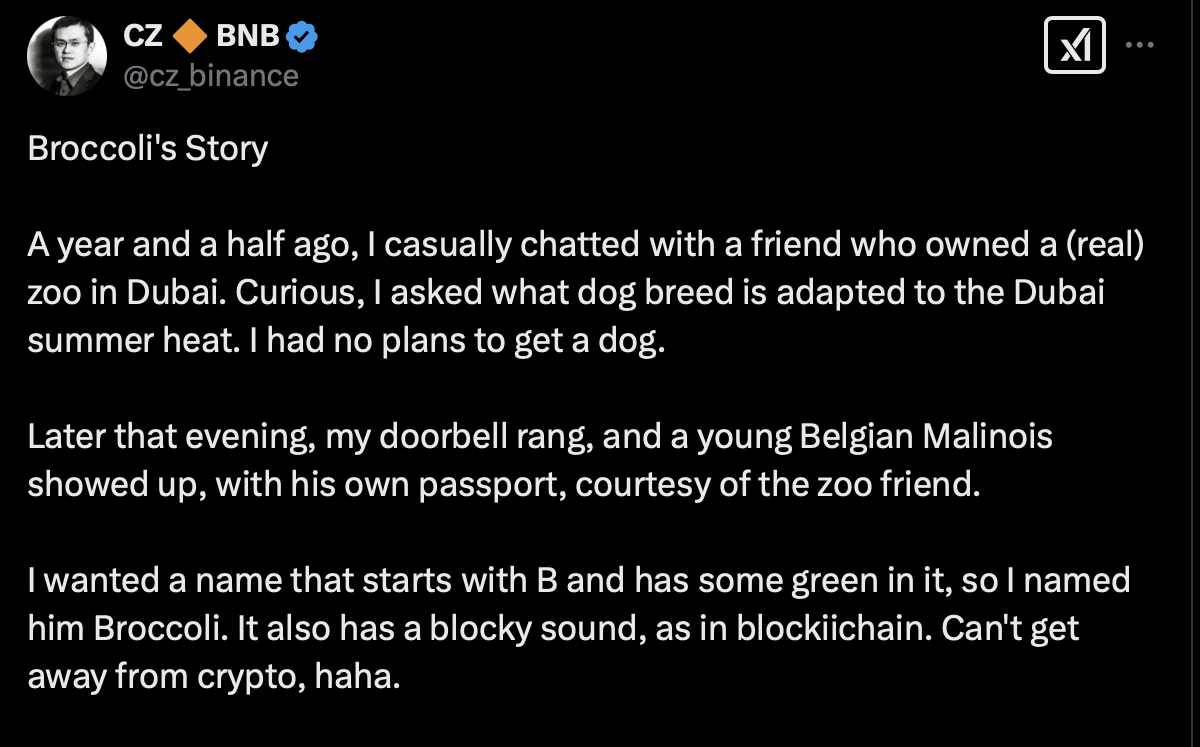Click the "CZ" display name

point(143,38)
